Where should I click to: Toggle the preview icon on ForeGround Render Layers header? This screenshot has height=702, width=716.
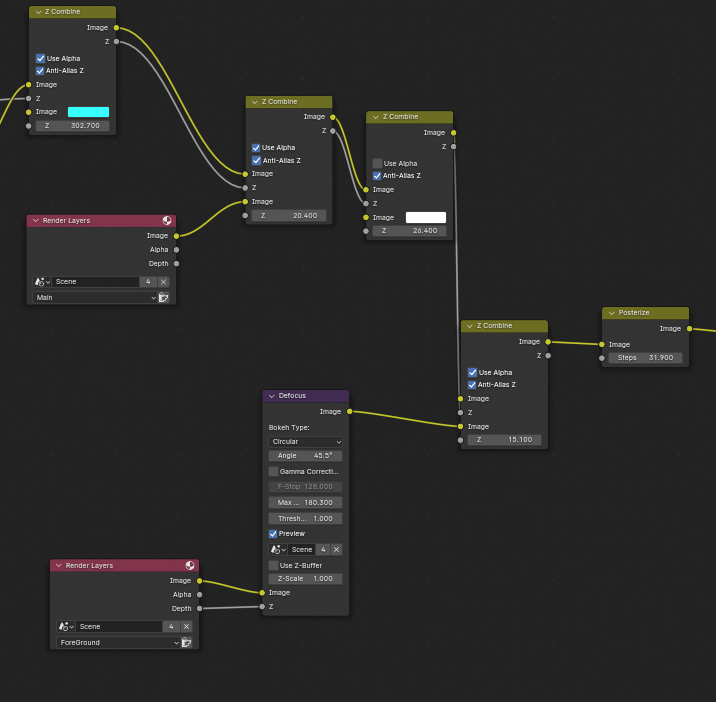190,566
